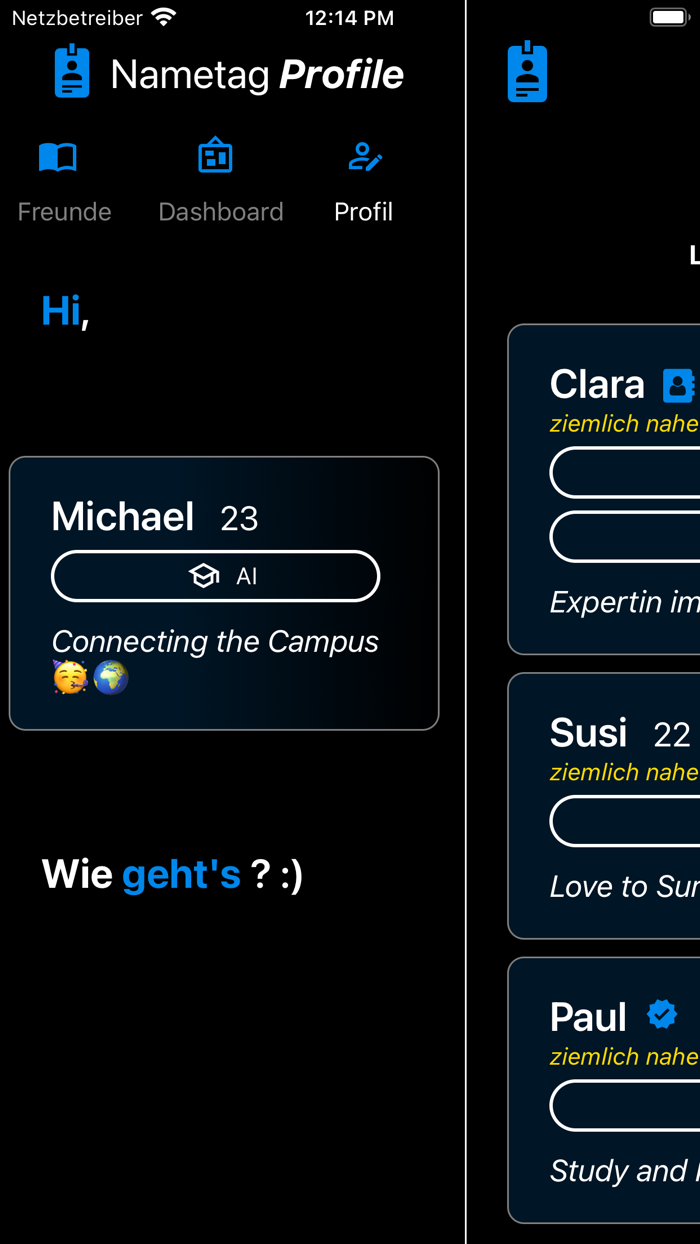
Task: Tap the graduation cap icon inside the AI button
Action: tap(203, 576)
